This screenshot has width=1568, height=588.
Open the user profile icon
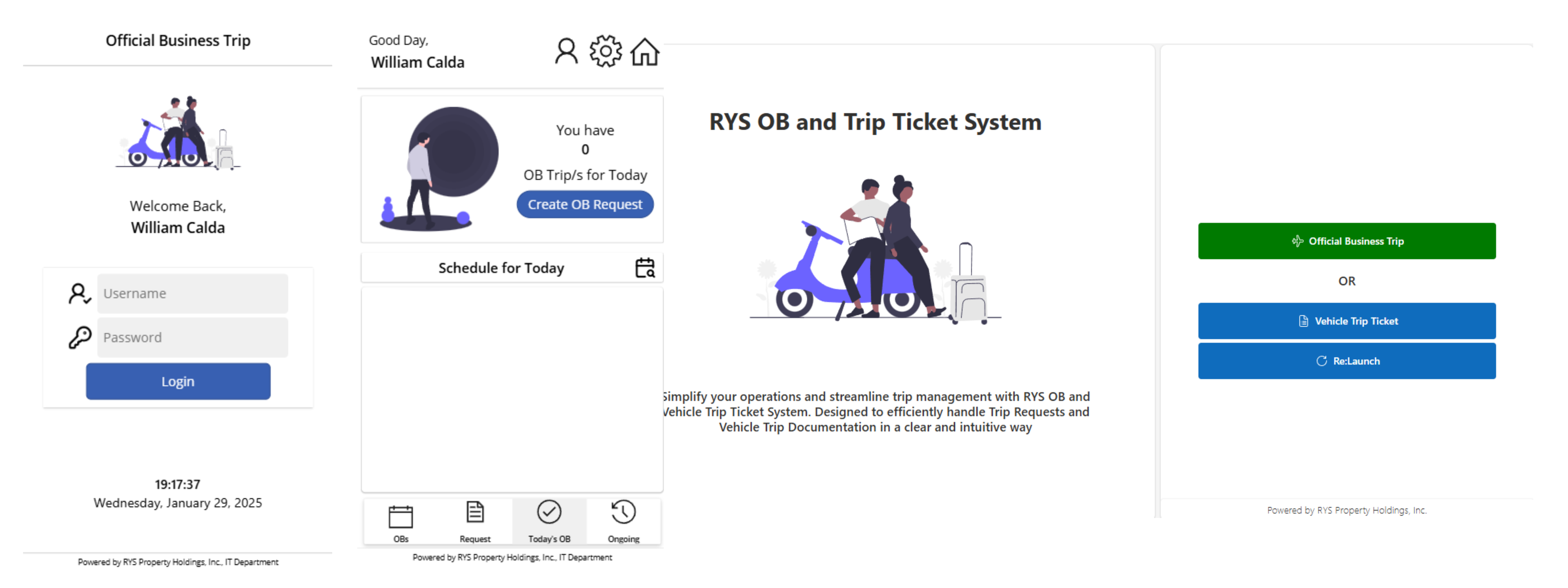point(566,51)
